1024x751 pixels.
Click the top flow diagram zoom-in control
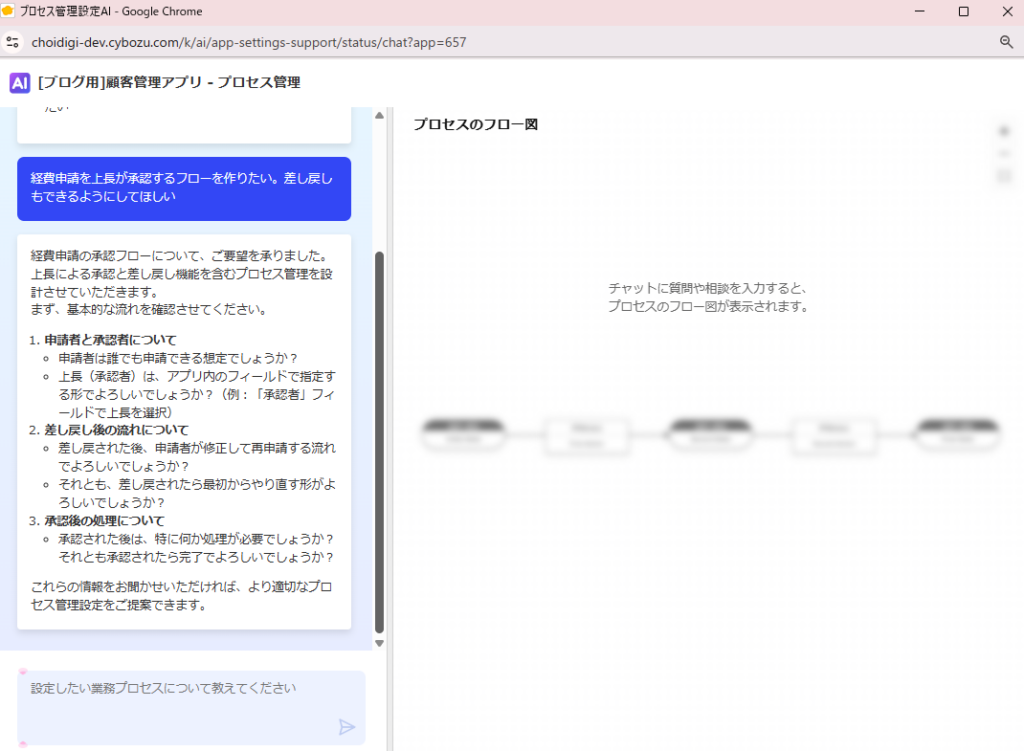click(x=1004, y=131)
